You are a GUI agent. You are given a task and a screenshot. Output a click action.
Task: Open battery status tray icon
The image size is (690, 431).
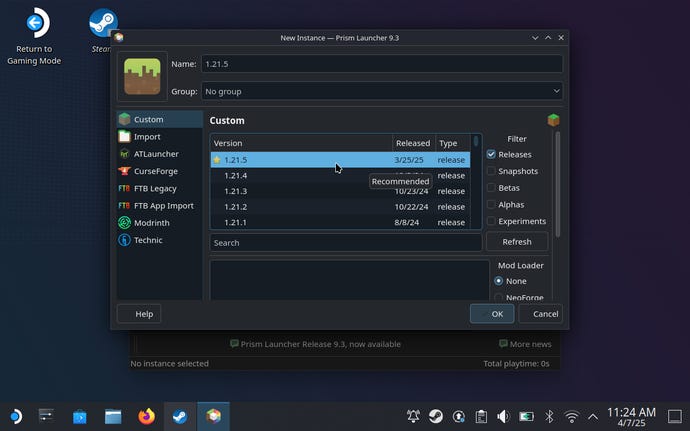526,416
